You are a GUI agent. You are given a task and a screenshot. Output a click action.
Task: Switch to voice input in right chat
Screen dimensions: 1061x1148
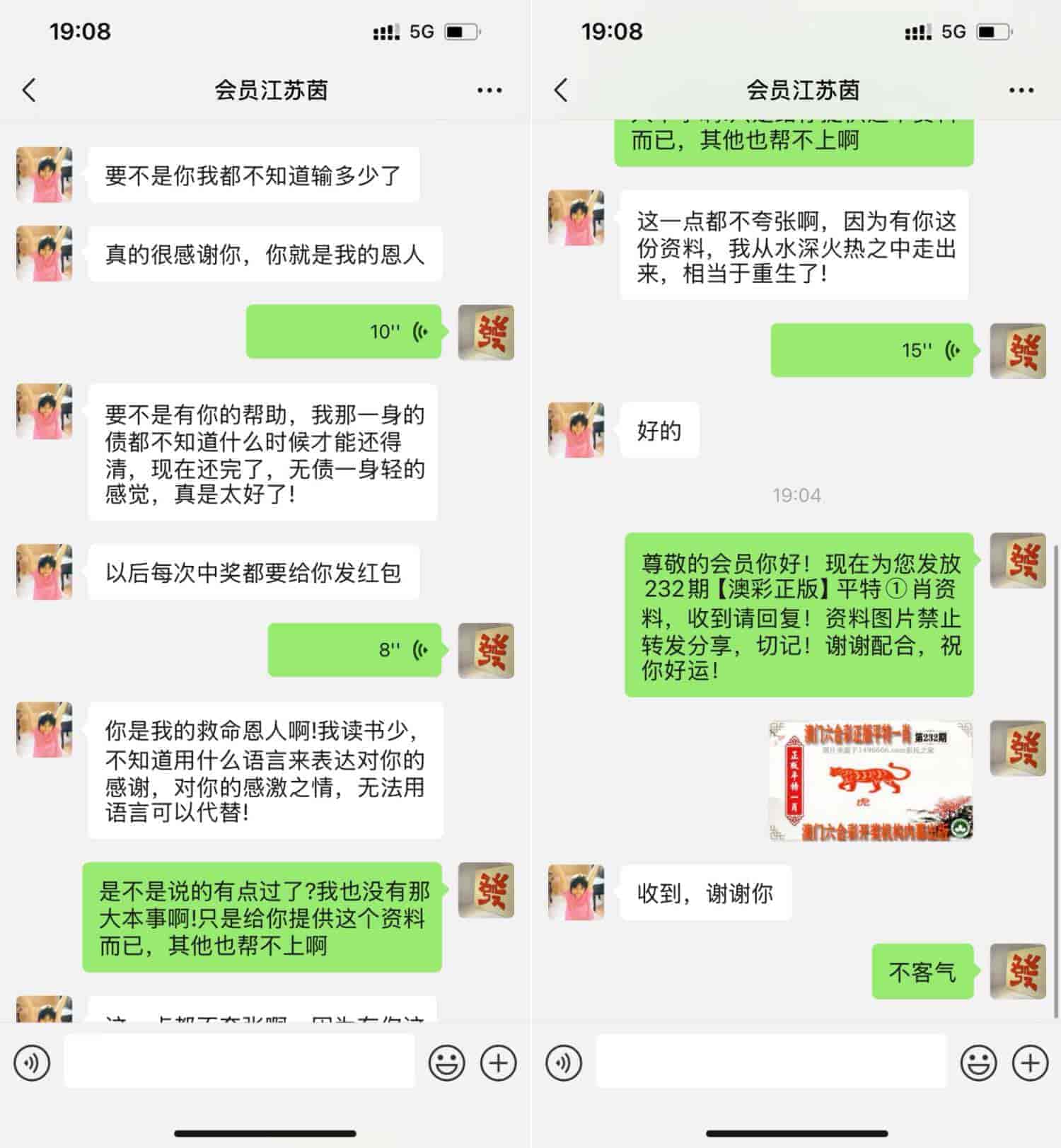coord(564,1062)
